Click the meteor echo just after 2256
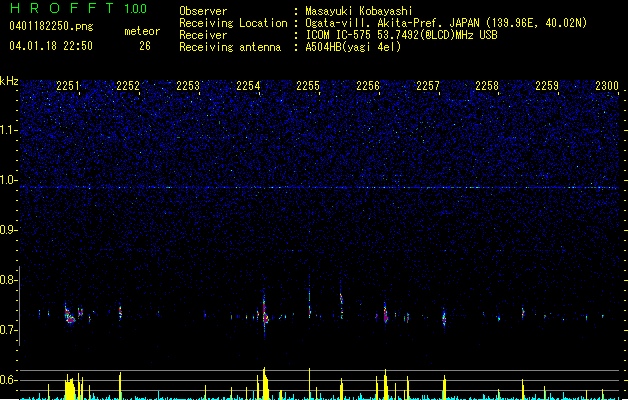This screenshot has height=400, width=629. click(386, 313)
